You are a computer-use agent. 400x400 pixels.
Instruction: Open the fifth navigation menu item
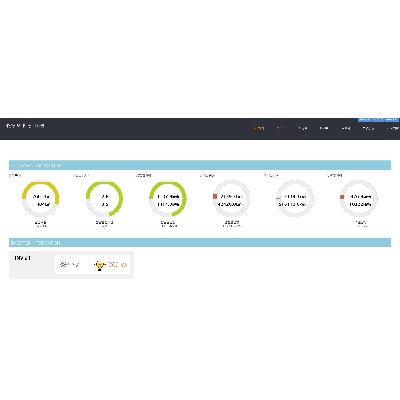[346, 128]
